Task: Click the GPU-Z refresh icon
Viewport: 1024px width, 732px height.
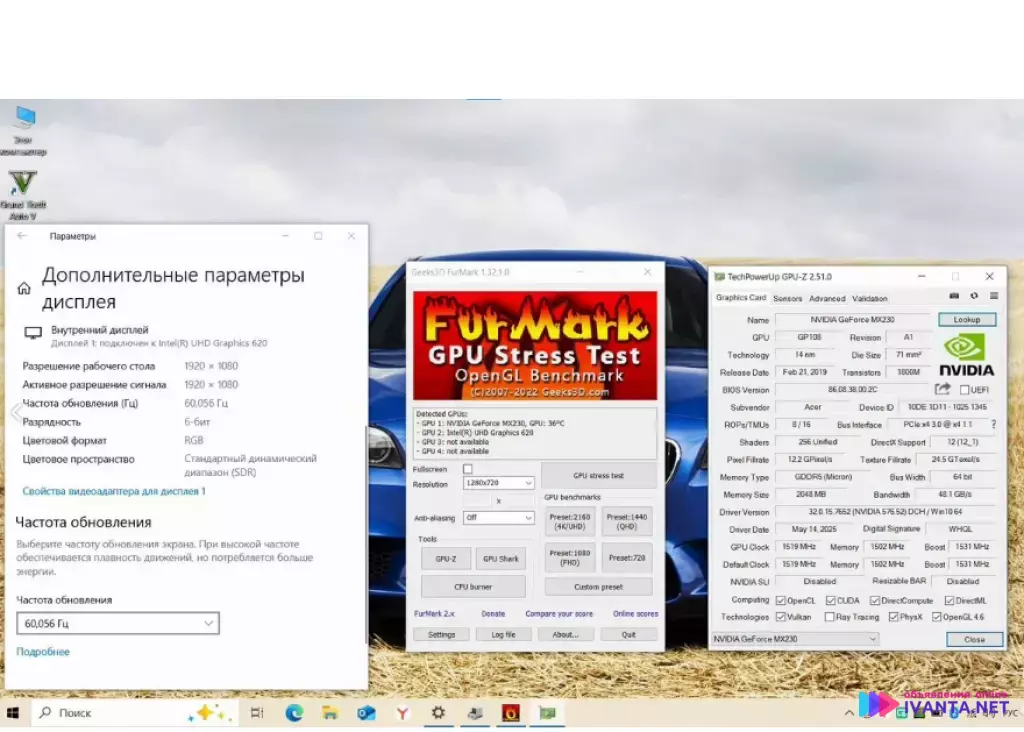Action: [974, 296]
